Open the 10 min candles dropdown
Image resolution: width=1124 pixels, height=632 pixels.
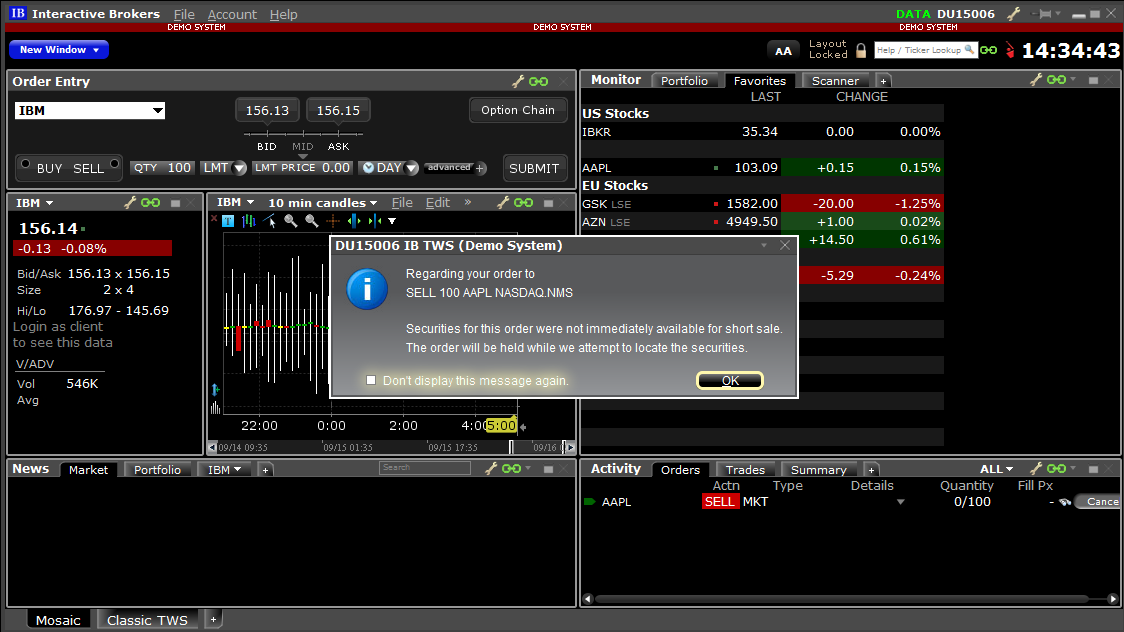point(323,203)
